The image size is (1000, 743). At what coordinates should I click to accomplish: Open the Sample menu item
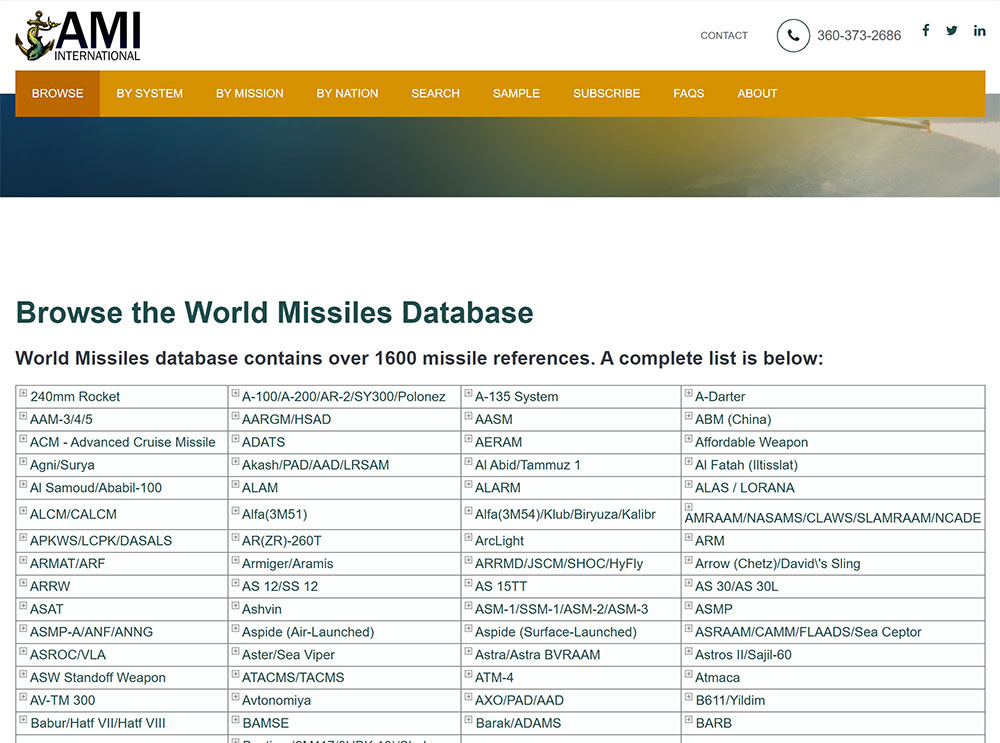pyautogui.click(x=516, y=93)
